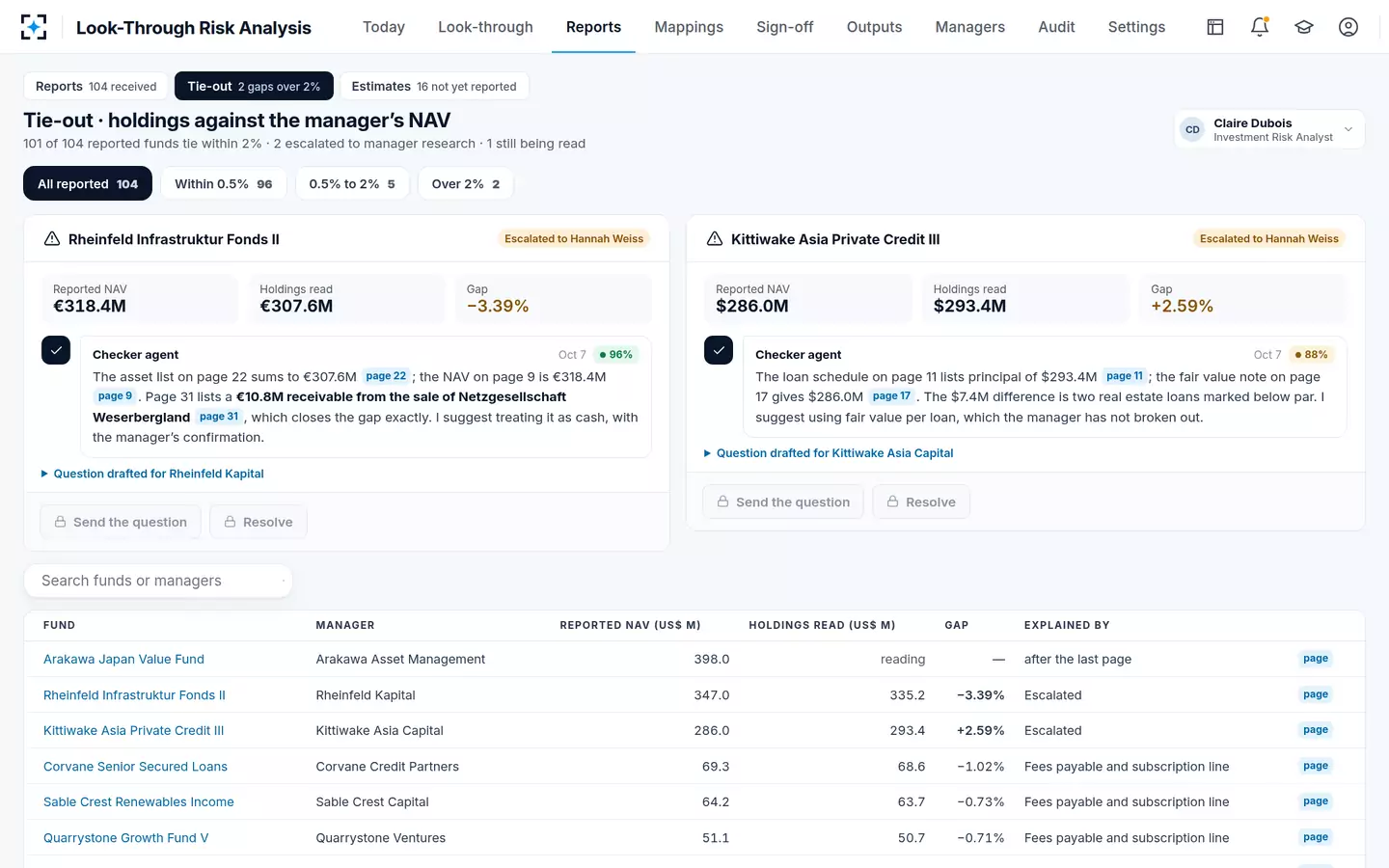Open the graduation cap help icon
The image size is (1389, 868).
point(1304,27)
